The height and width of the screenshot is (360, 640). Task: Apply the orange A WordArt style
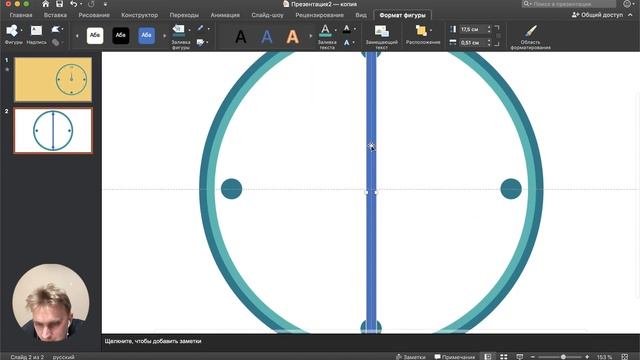[293, 37]
